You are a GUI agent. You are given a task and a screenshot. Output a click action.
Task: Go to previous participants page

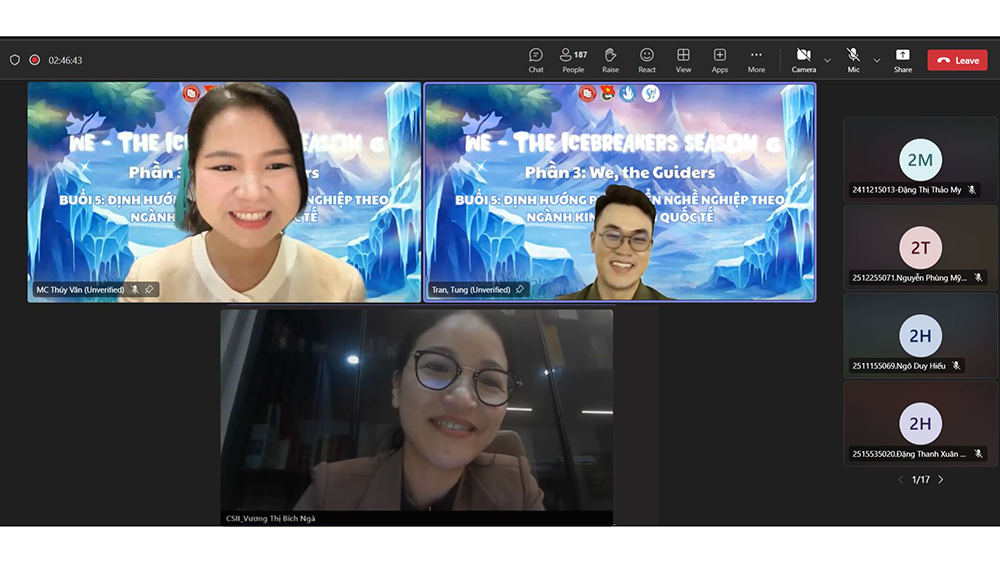click(900, 480)
